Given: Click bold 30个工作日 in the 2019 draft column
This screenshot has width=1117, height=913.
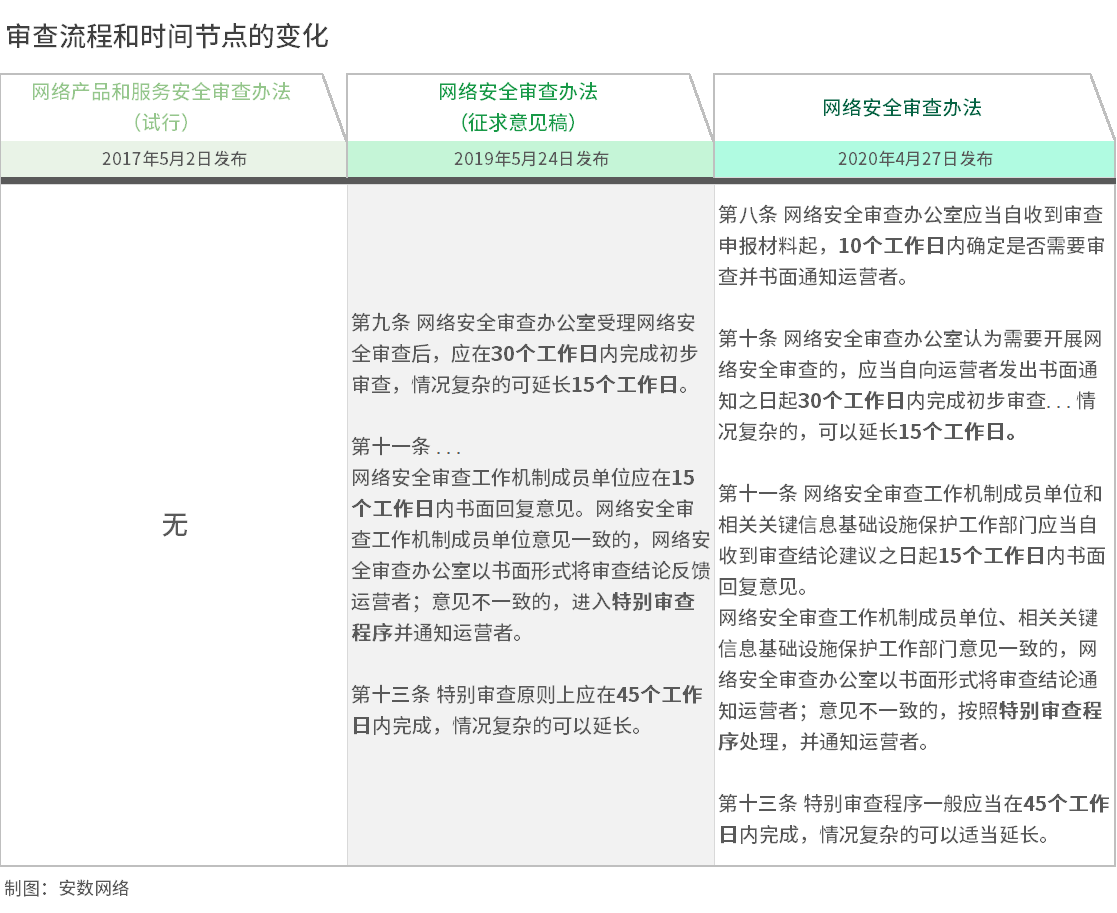Looking at the screenshot, I should tap(545, 354).
